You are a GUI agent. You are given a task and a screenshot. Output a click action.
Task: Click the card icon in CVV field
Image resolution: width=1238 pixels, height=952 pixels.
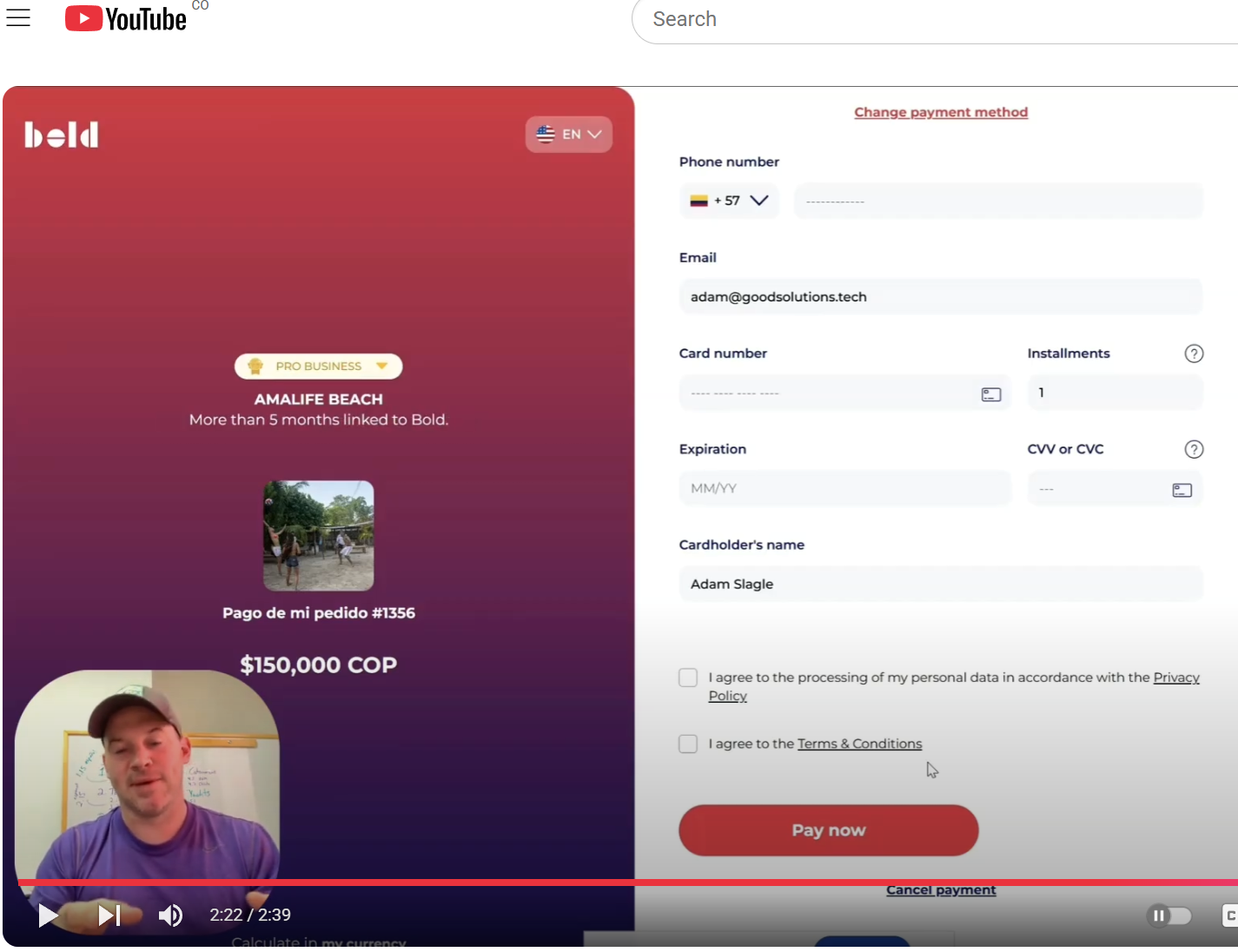click(x=1182, y=490)
